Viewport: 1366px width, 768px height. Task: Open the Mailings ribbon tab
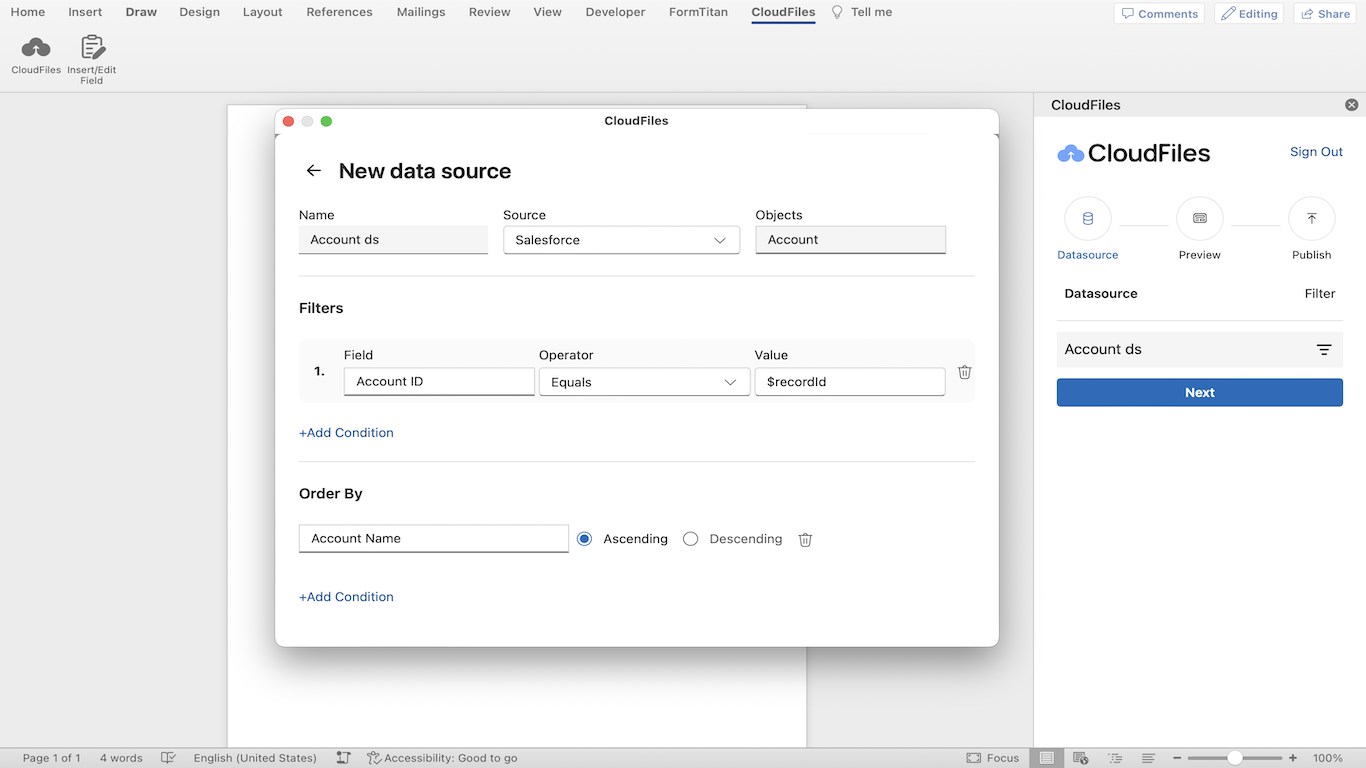coord(421,12)
